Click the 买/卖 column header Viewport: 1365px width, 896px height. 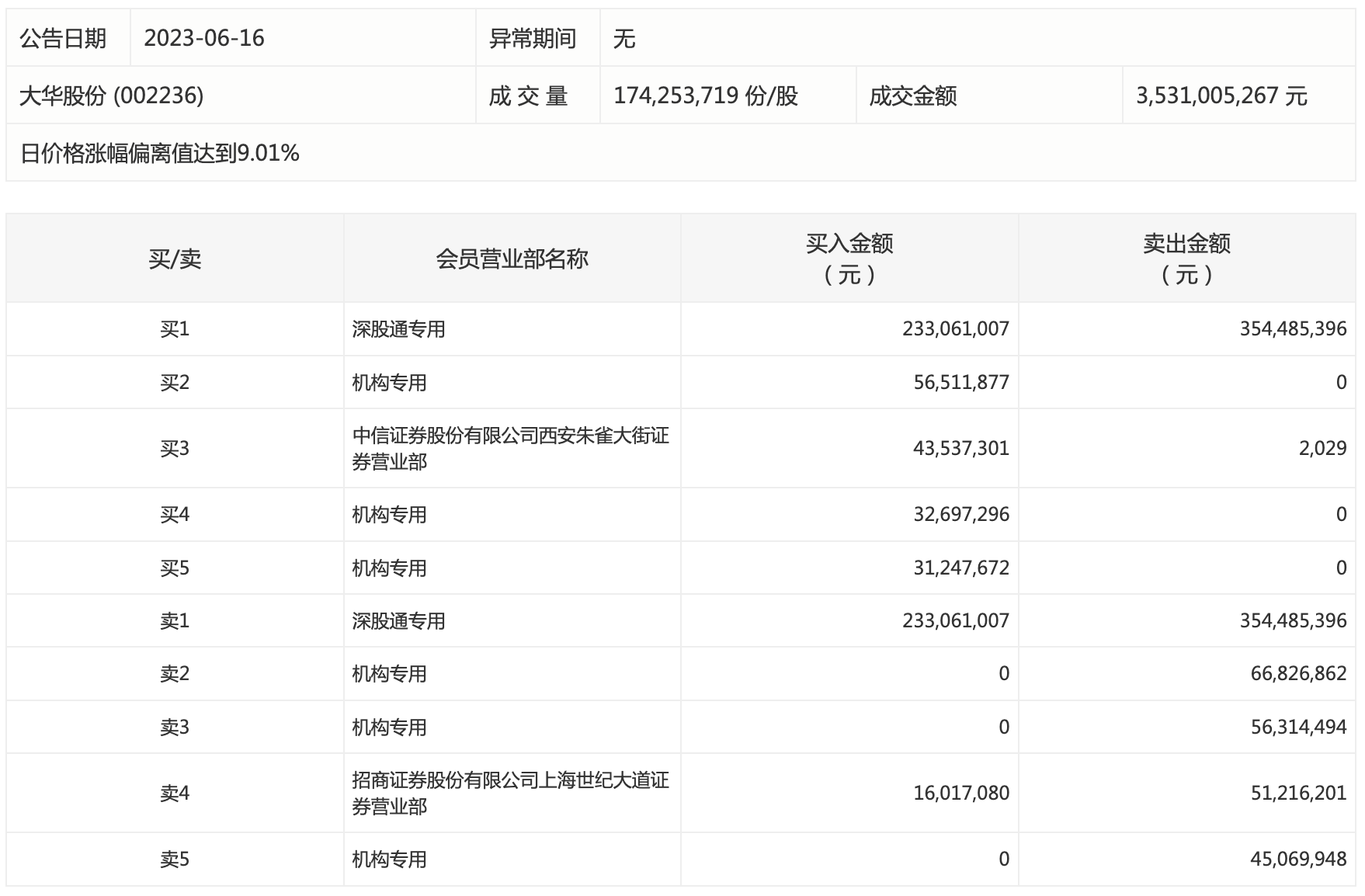tap(175, 259)
